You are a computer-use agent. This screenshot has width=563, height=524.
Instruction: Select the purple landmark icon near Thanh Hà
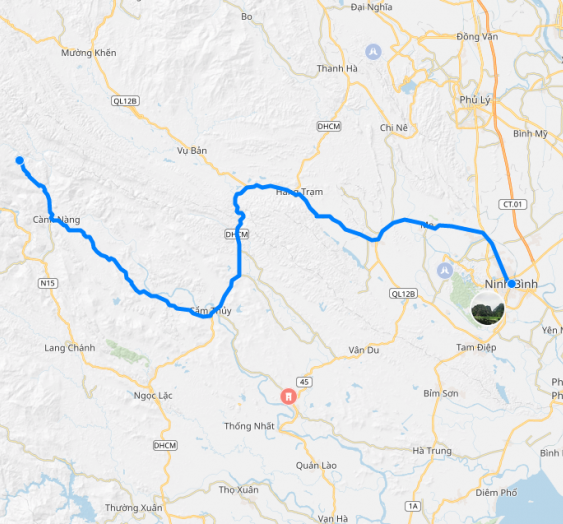[x=373, y=52]
